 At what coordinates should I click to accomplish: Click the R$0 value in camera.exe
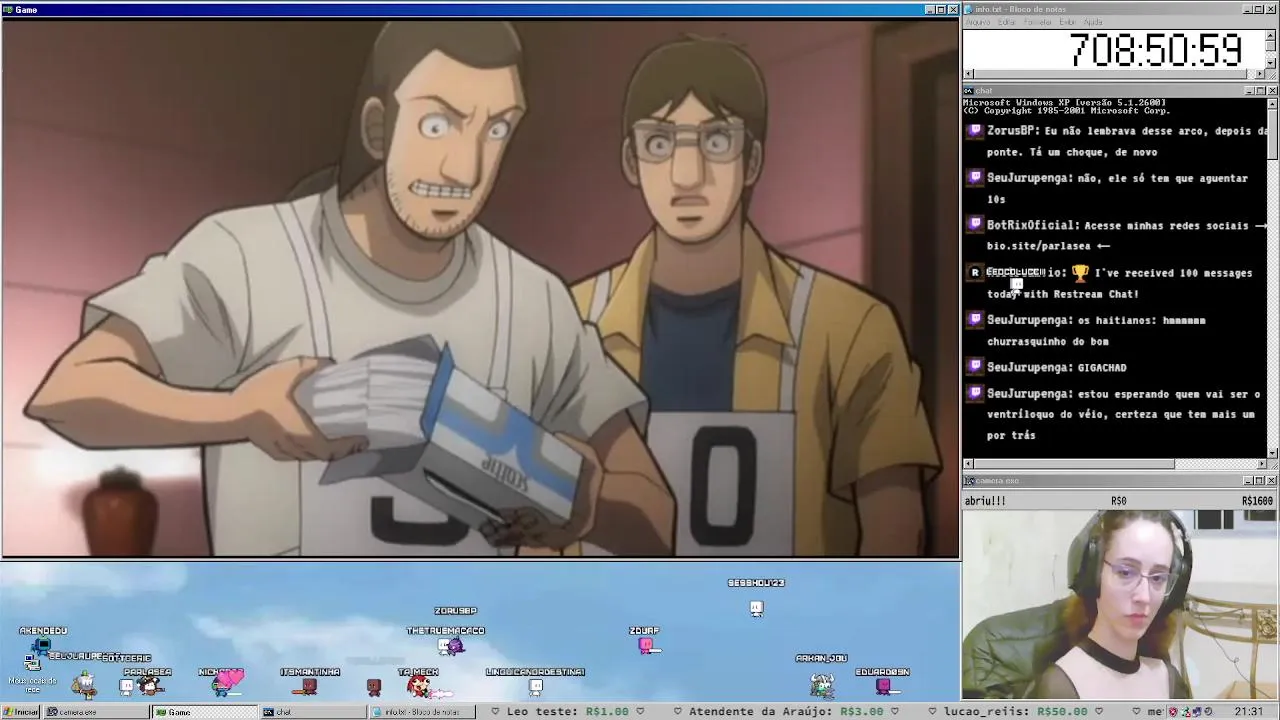(1119, 501)
